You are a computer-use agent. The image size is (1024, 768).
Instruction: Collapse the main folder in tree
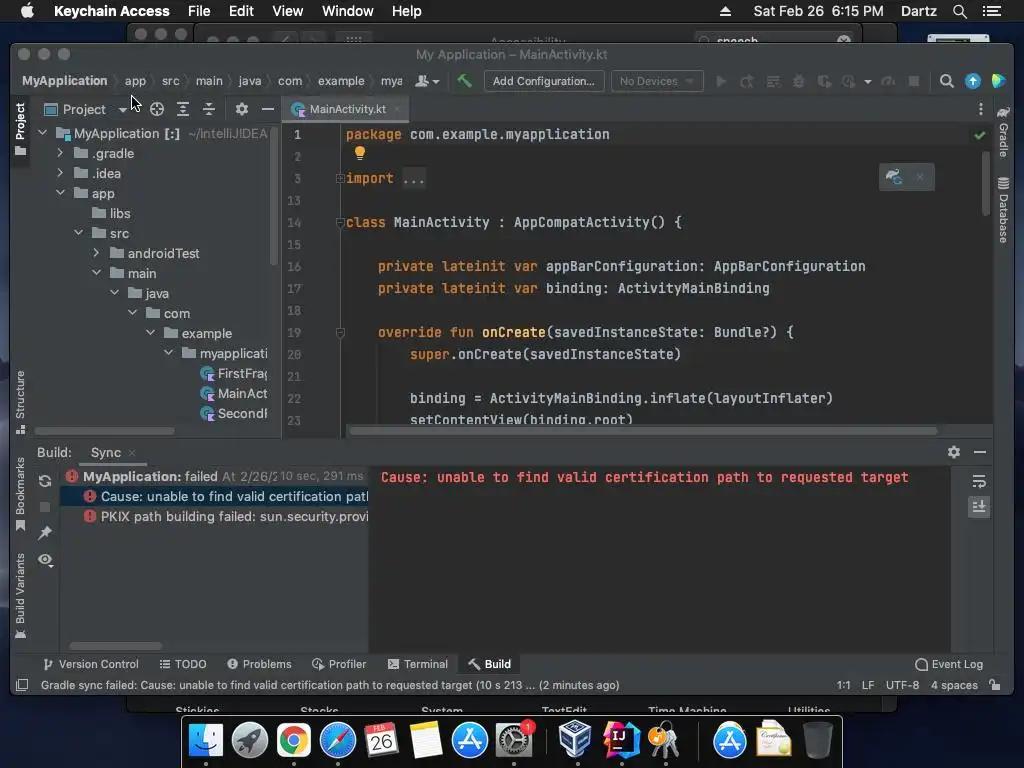96,273
